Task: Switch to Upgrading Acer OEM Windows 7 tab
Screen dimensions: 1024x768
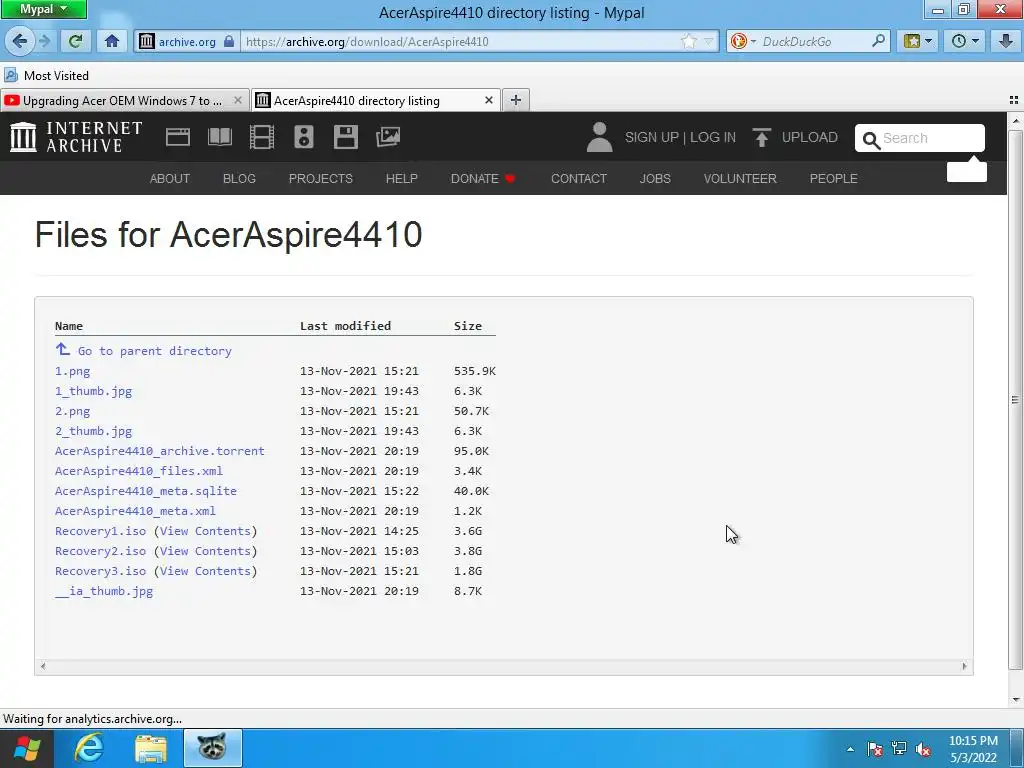Action: pos(124,101)
